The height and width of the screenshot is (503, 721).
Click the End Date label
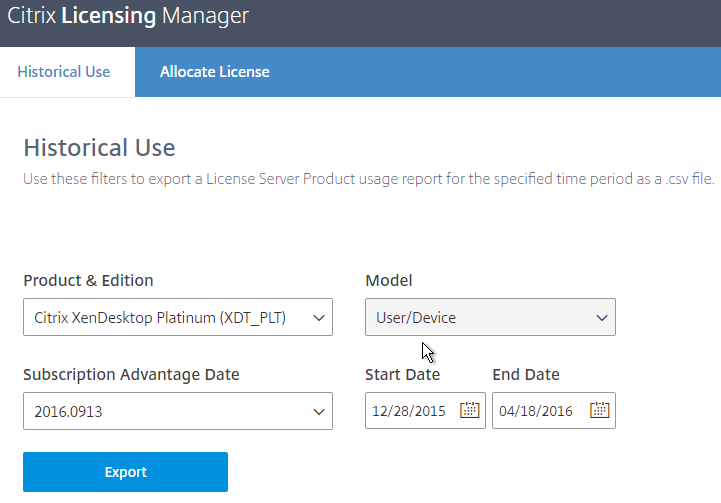(x=526, y=375)
